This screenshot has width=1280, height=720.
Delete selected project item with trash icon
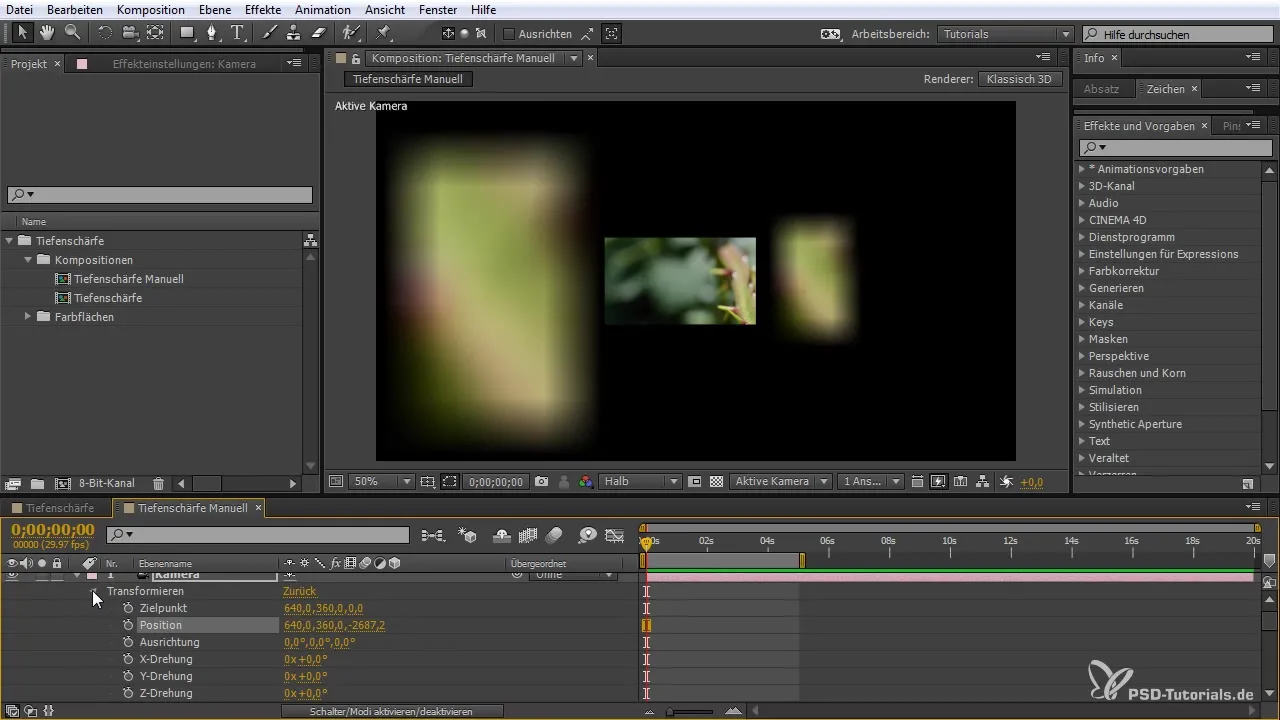click(x=158, y=483)
